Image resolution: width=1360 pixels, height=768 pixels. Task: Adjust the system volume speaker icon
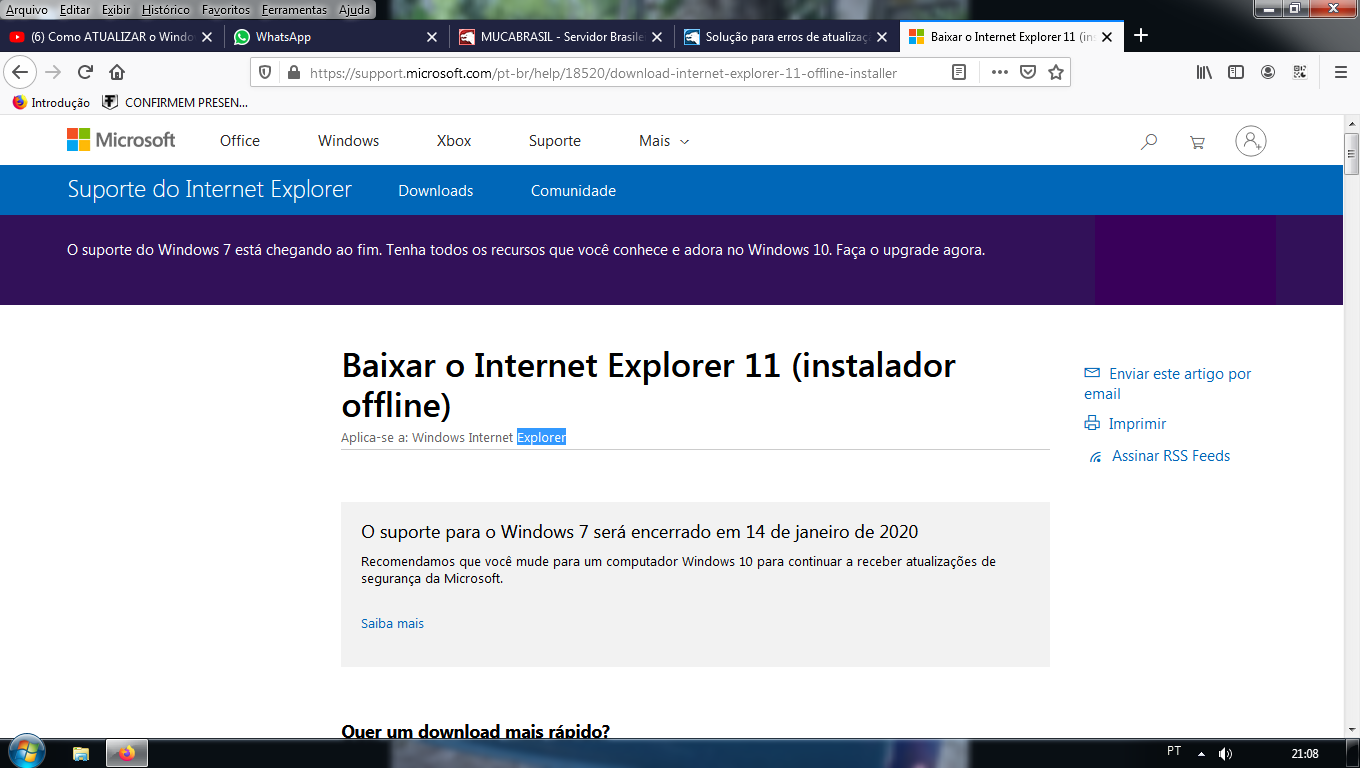(1225, 753)
